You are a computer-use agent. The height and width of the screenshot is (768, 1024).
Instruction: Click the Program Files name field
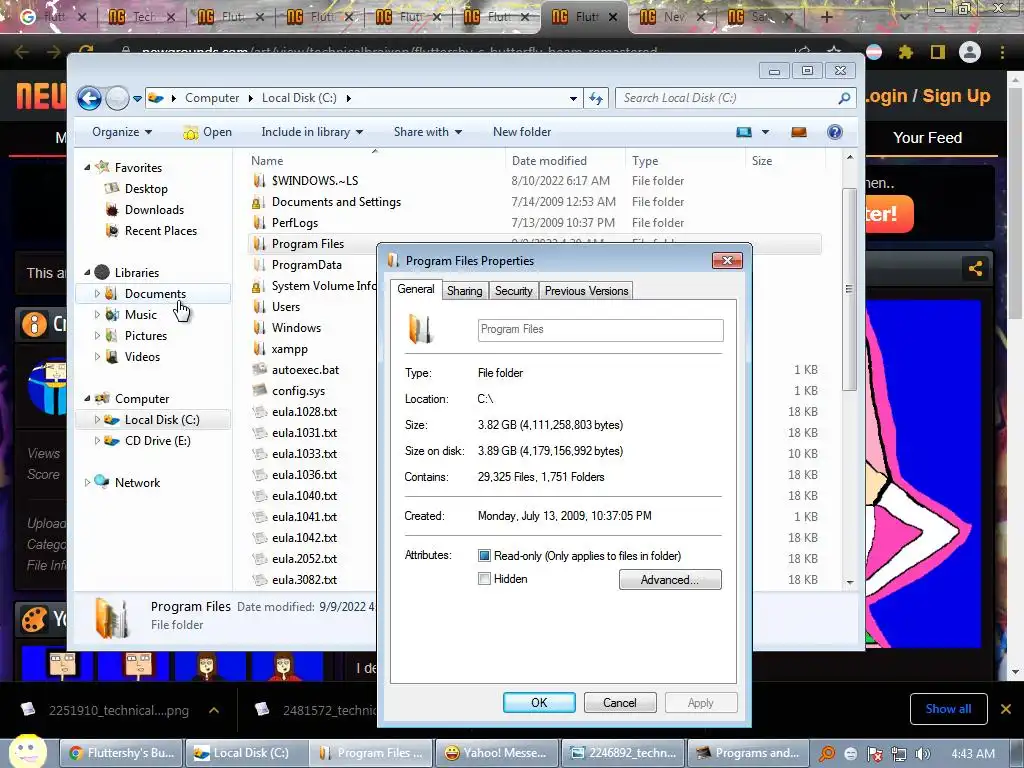coord(600,330)
